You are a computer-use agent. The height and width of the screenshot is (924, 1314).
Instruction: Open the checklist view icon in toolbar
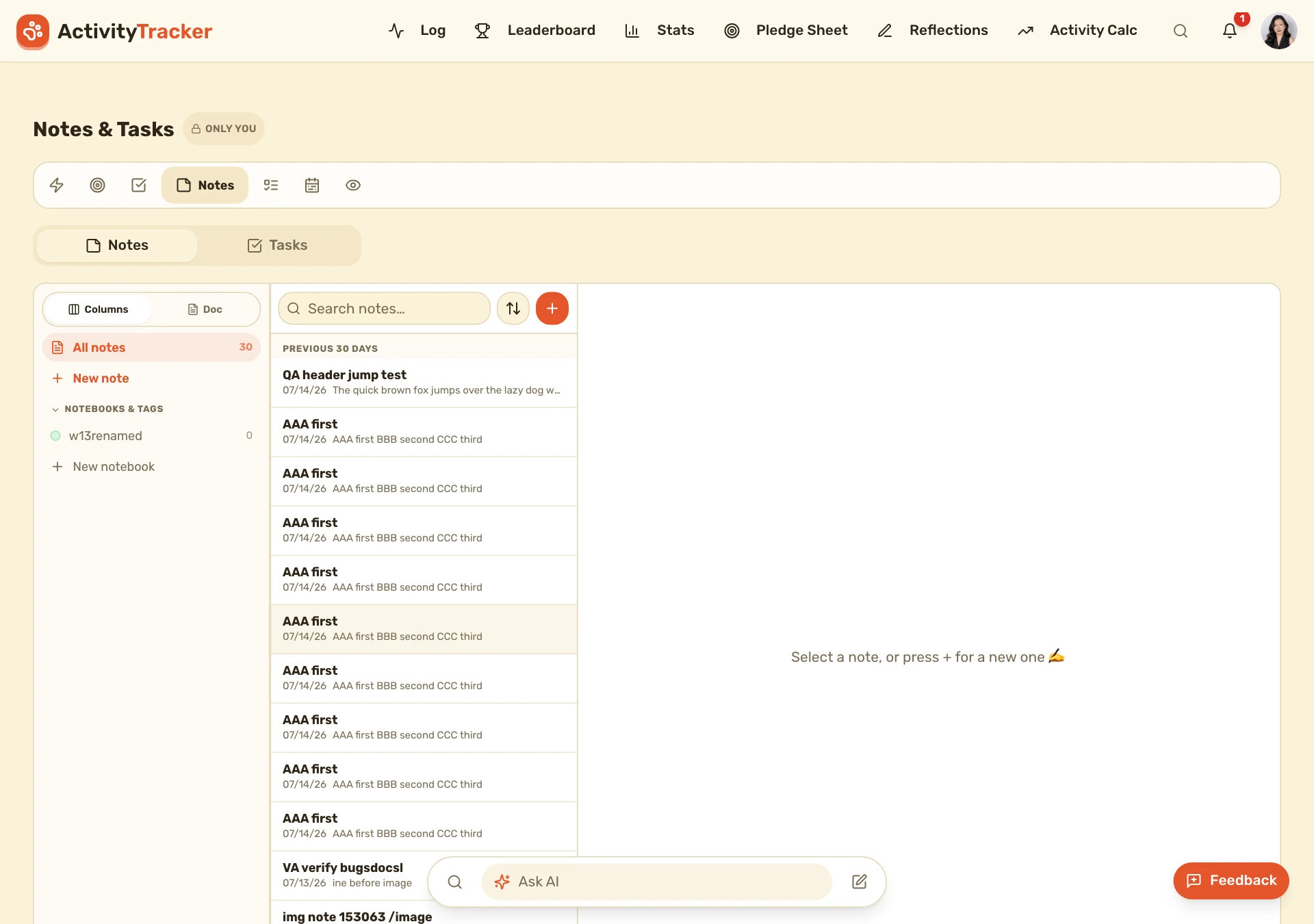(x=271, y=185)
